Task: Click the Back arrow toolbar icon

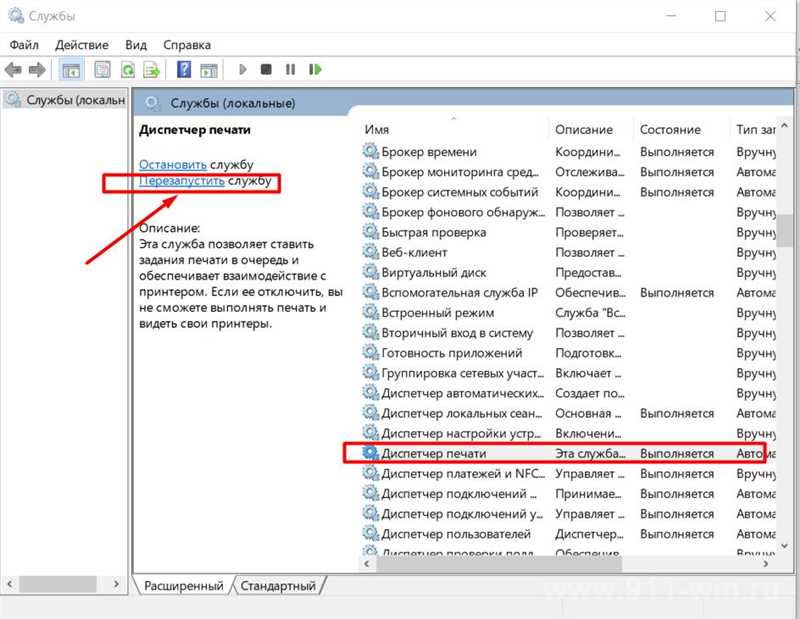Action: [14, 69]
